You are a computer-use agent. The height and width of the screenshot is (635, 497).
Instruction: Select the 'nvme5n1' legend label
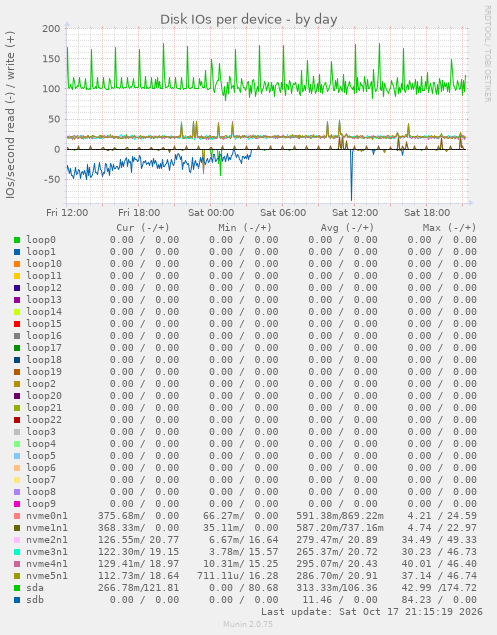[47, 576]
